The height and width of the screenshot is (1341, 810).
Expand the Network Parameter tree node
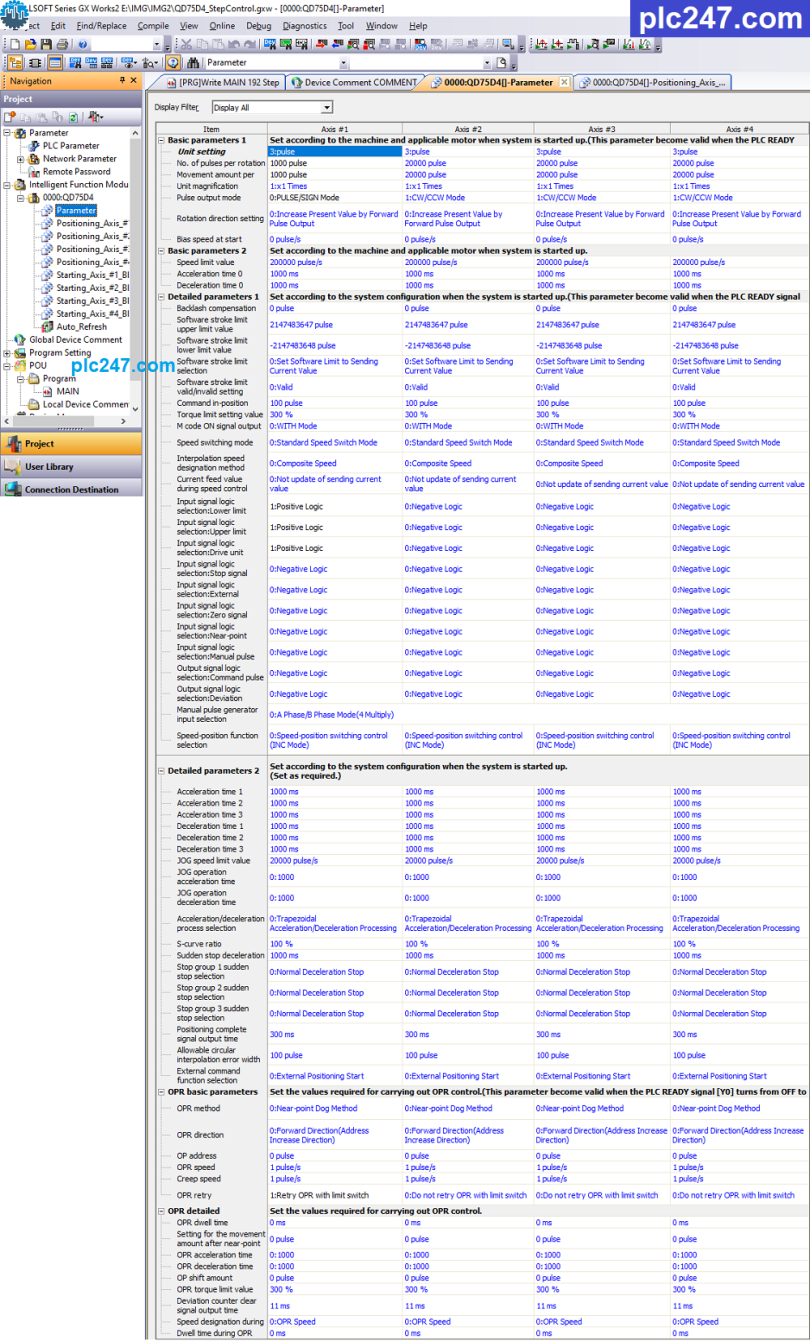(20, 159)
